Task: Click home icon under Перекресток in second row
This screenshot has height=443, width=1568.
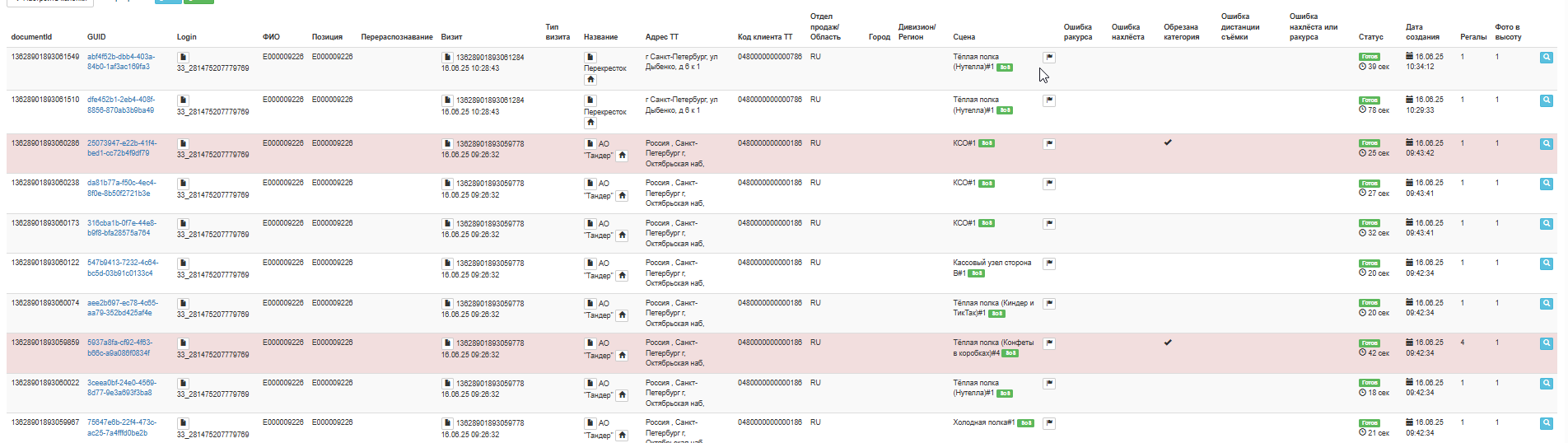Action: pos(590,123)
